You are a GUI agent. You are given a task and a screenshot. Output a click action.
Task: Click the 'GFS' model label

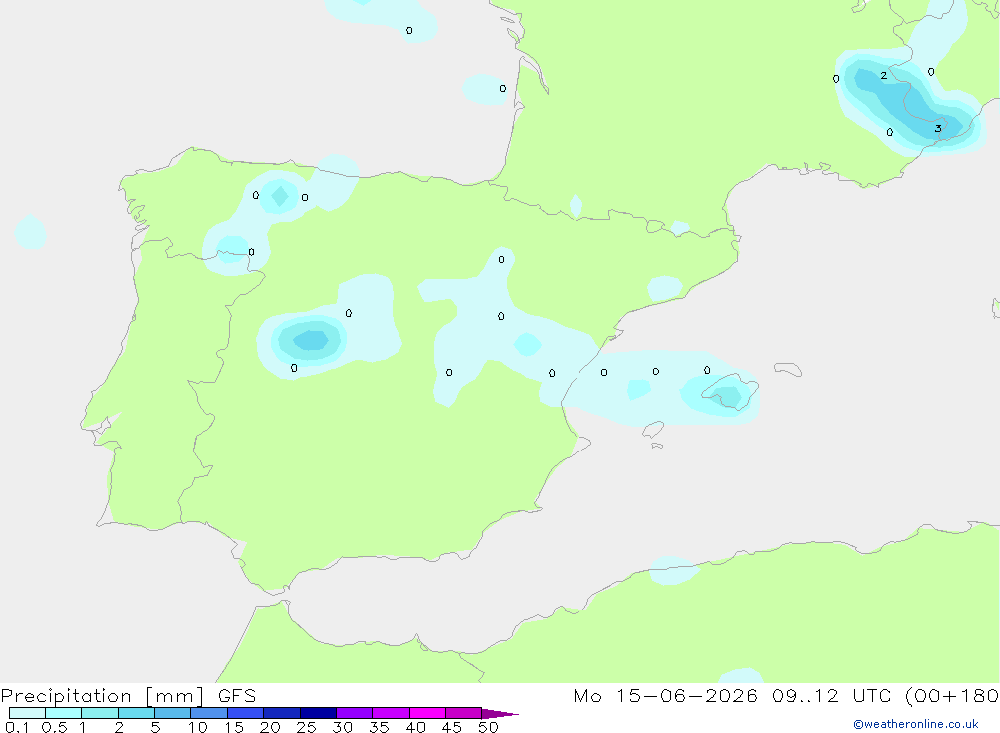click(x=237, y=695)
